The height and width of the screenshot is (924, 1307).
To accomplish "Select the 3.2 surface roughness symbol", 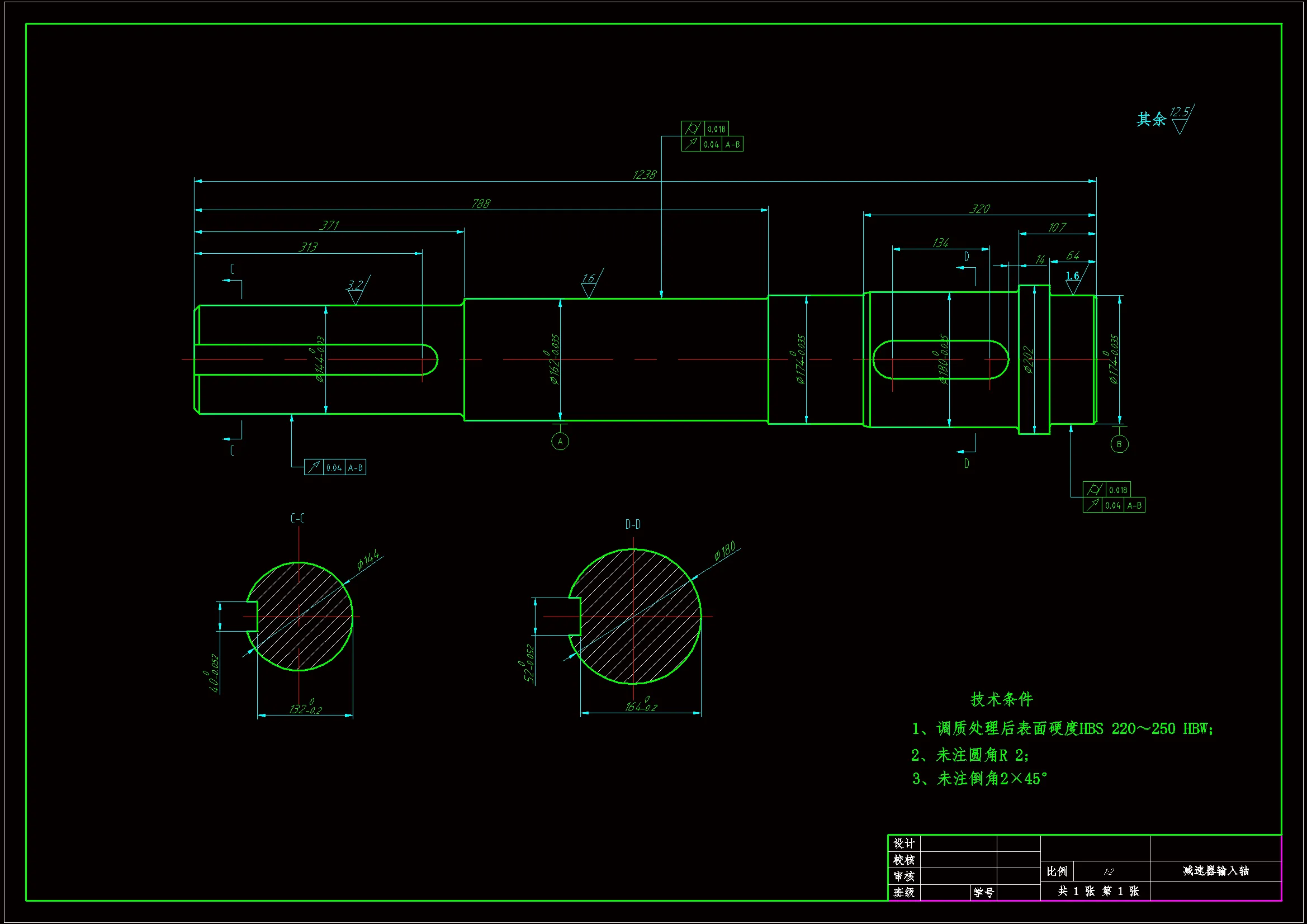I will click(x=356, y=289).
